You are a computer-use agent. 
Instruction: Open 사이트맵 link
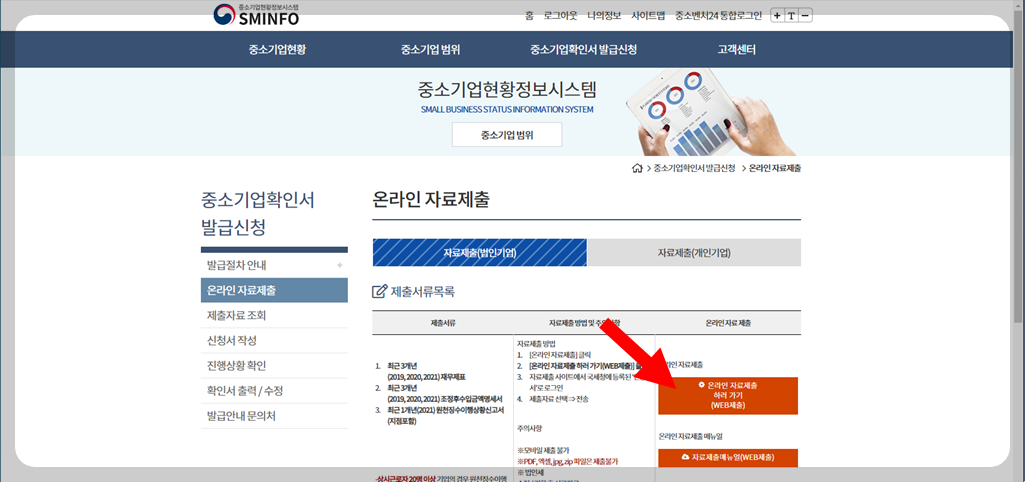click(x=648, y=16)
